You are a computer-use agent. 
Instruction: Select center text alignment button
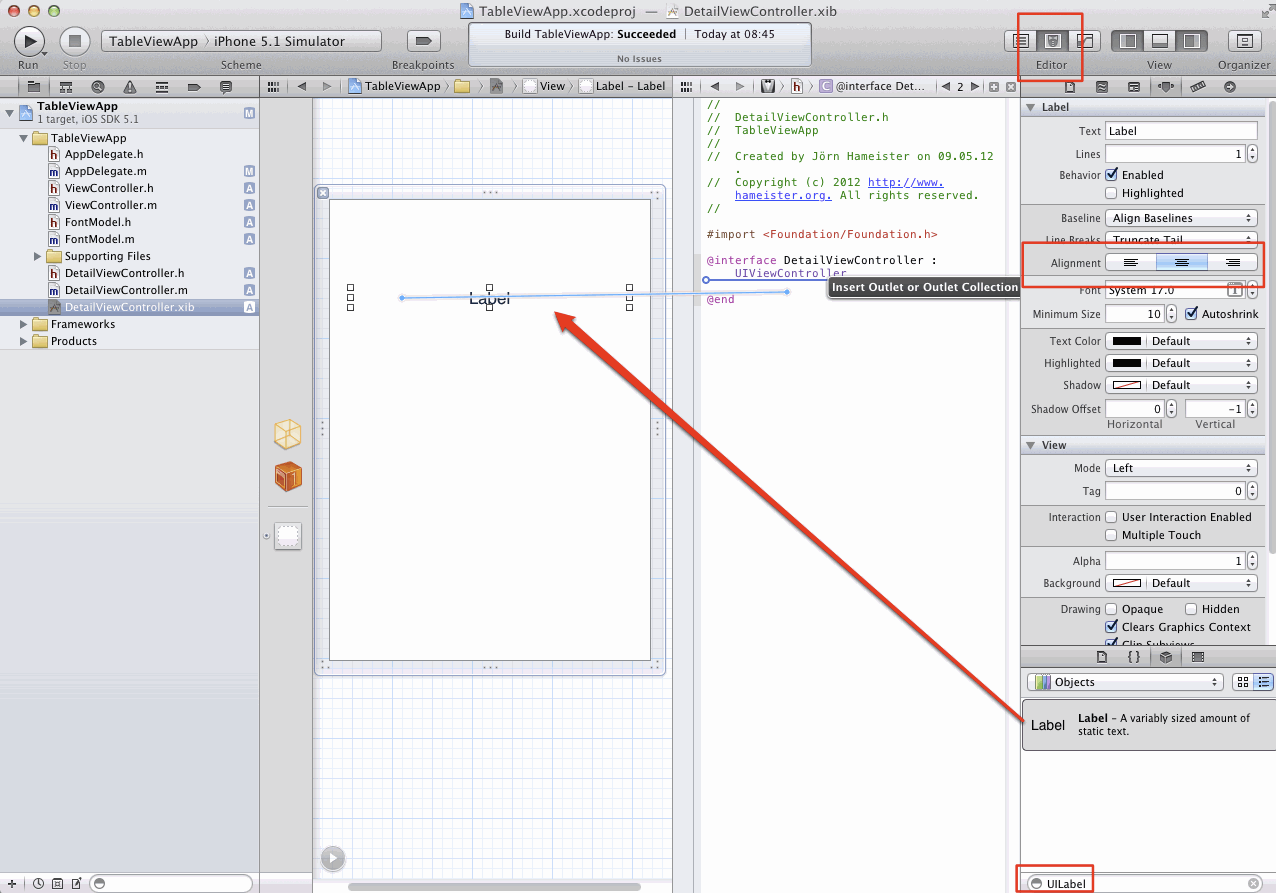point(1181,262)
